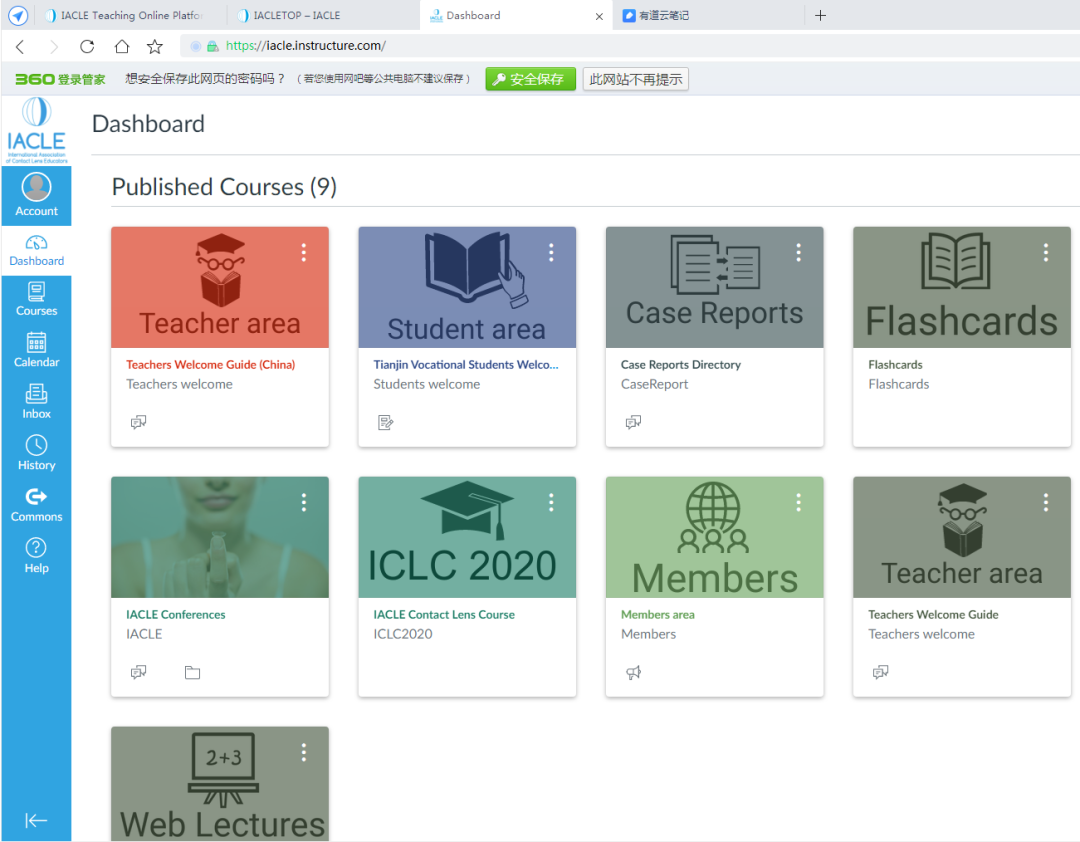This screenshot has width=1080, height=842.
Task: Click the Announcements megaphone icon on Members area
Action: pos(633,673)
